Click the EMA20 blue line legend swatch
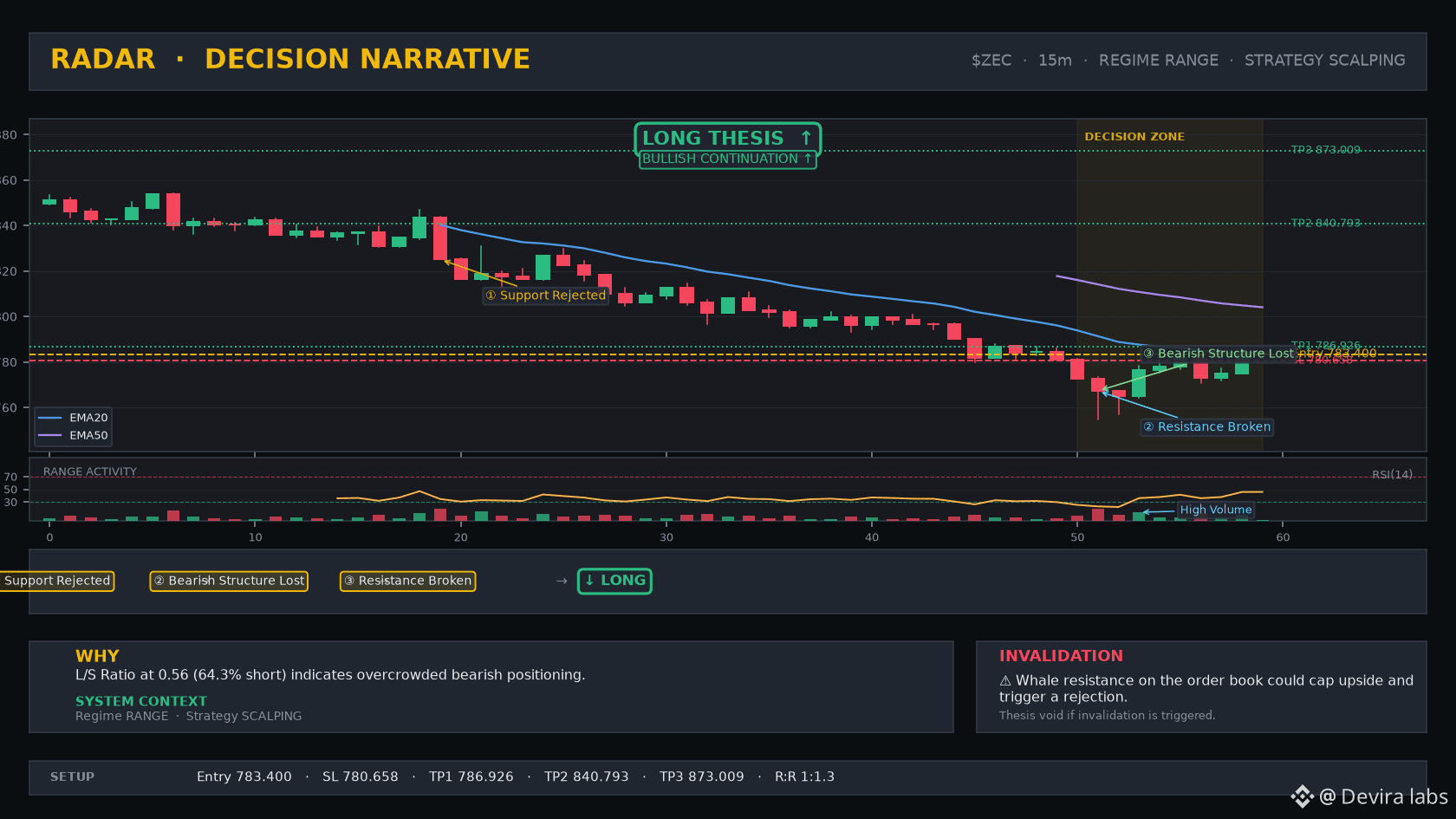 coord(50,418)
